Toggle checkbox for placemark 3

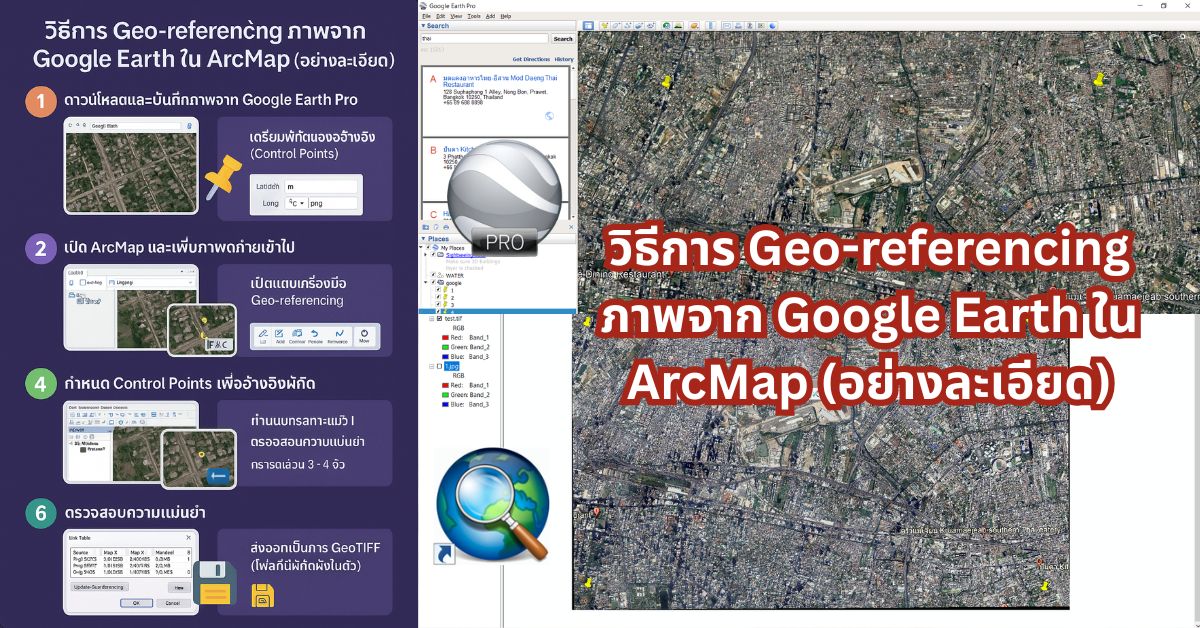click(438, 305)
